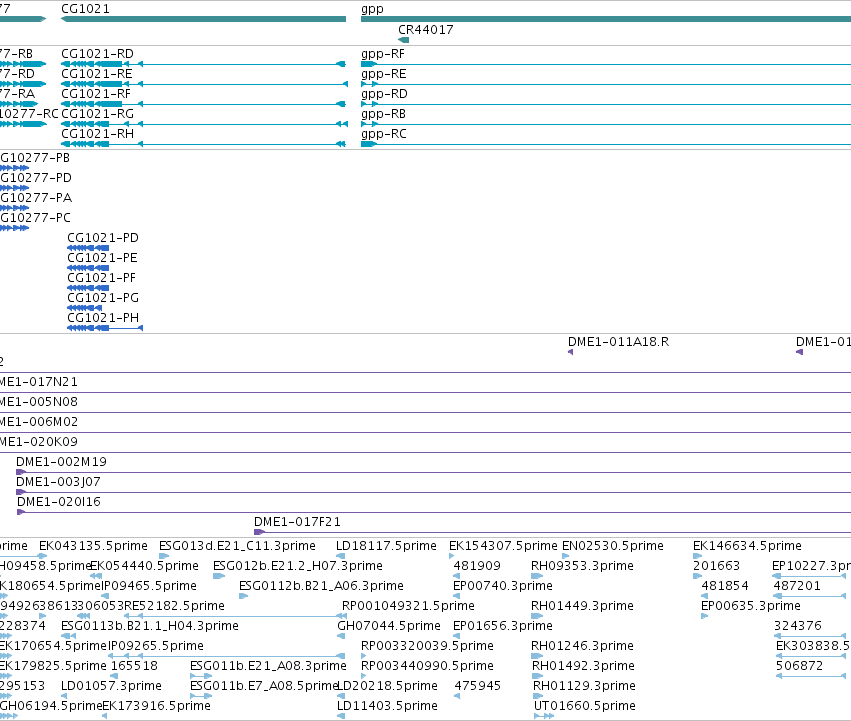The width and height of the screenshot is (851, 721).
Task: Click the CG1021-PG protein glyph
Action: click(85, 308)
